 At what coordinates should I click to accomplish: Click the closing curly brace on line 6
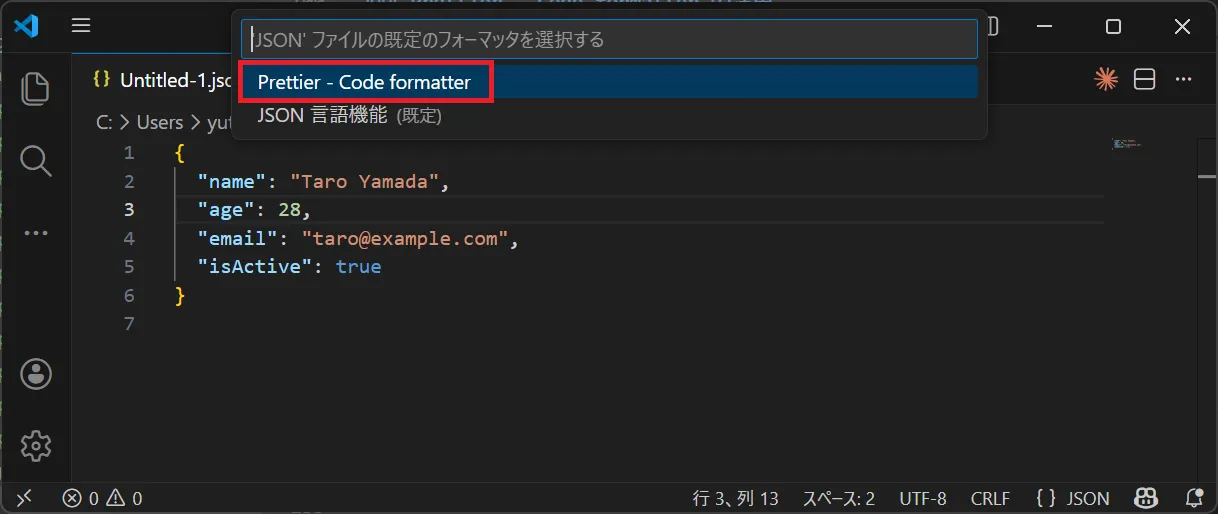coord(180,296)
